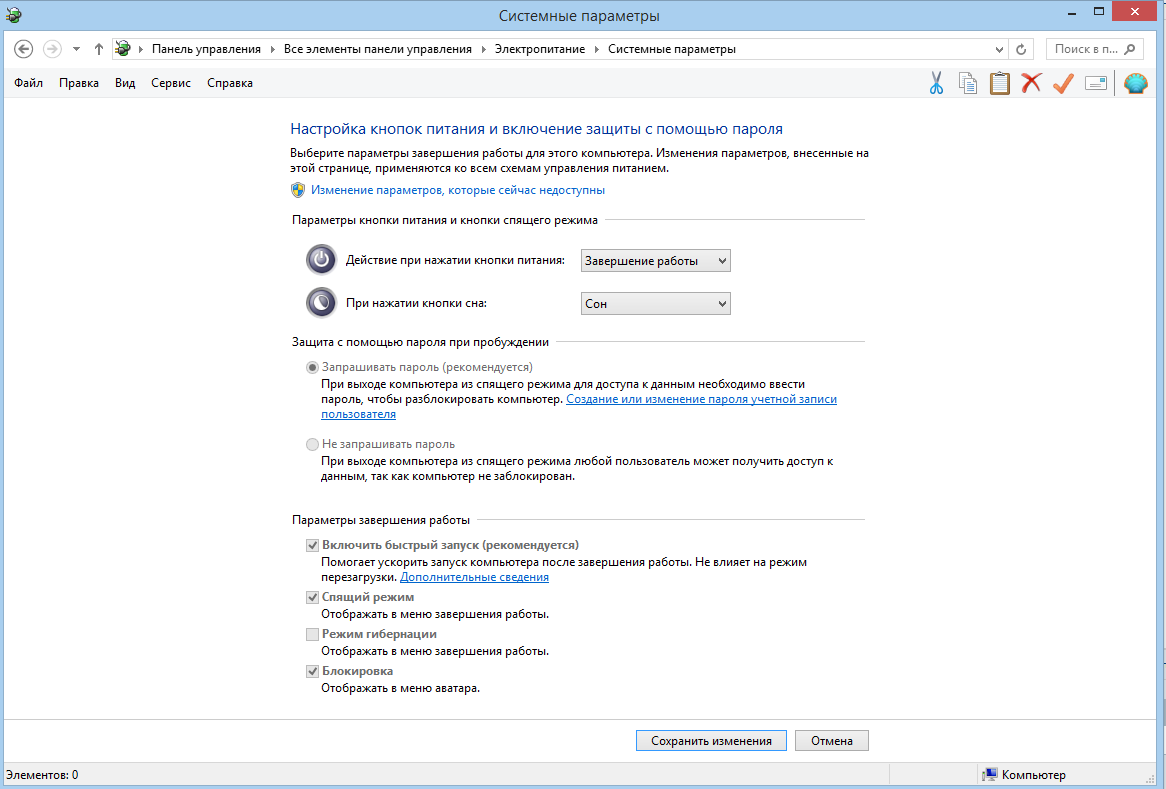Go up one level with the up arrow
Image resolution: width=1166 pixels, height=789 pixels.
[x=98, y=49]
